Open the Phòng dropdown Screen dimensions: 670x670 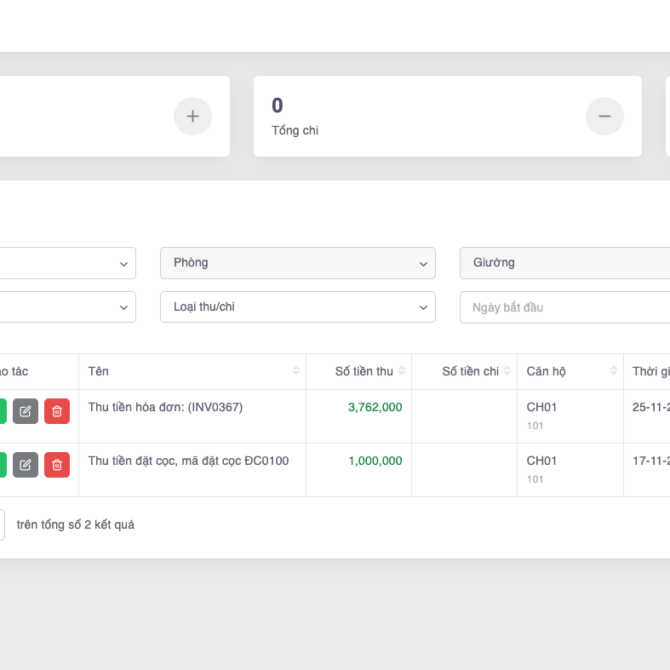pyautogui.click(x=297, y=263)
